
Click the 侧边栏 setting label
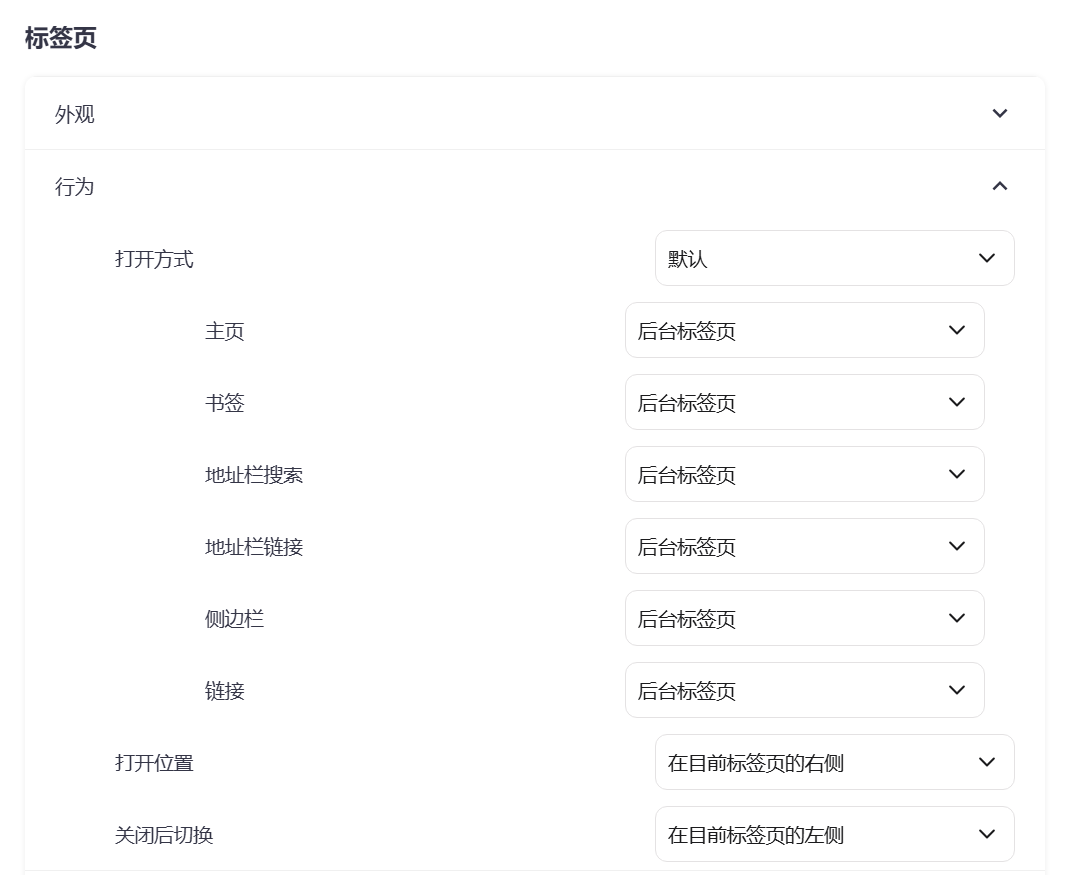[234, 619]
